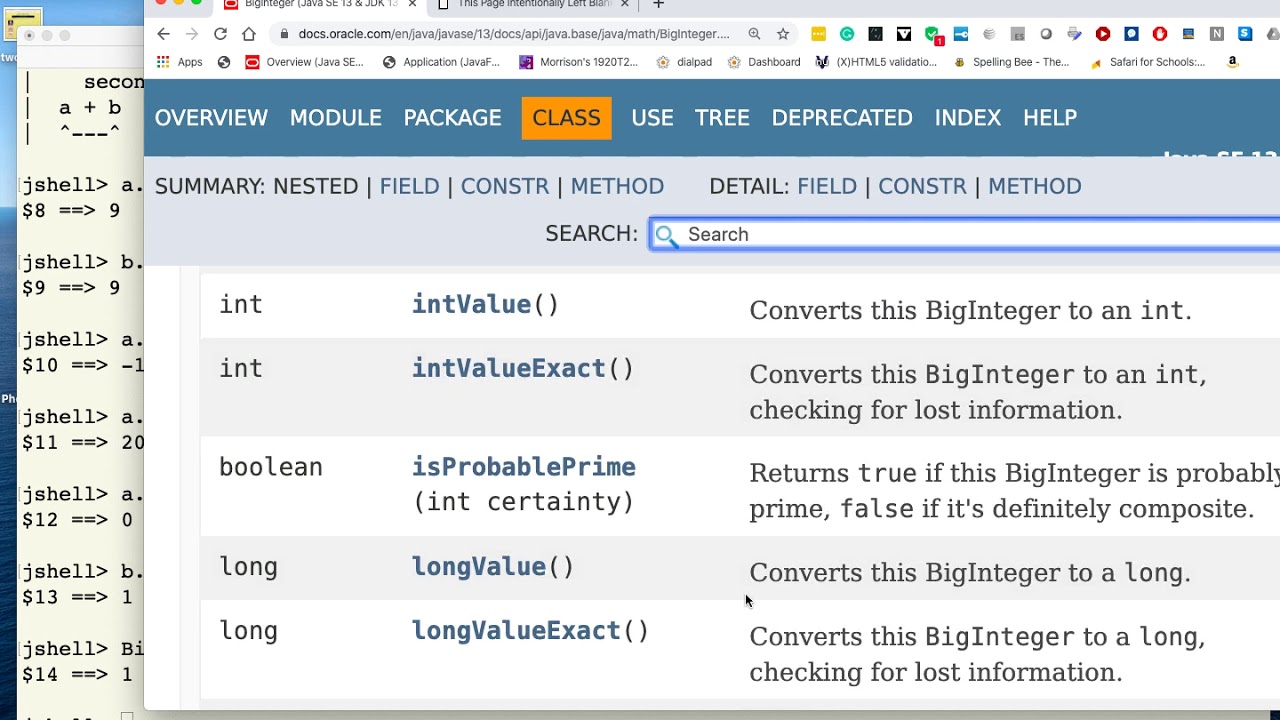
Task: Select TREE in the navigation bar
Action: pyautogui.click(x=722, y=118)
